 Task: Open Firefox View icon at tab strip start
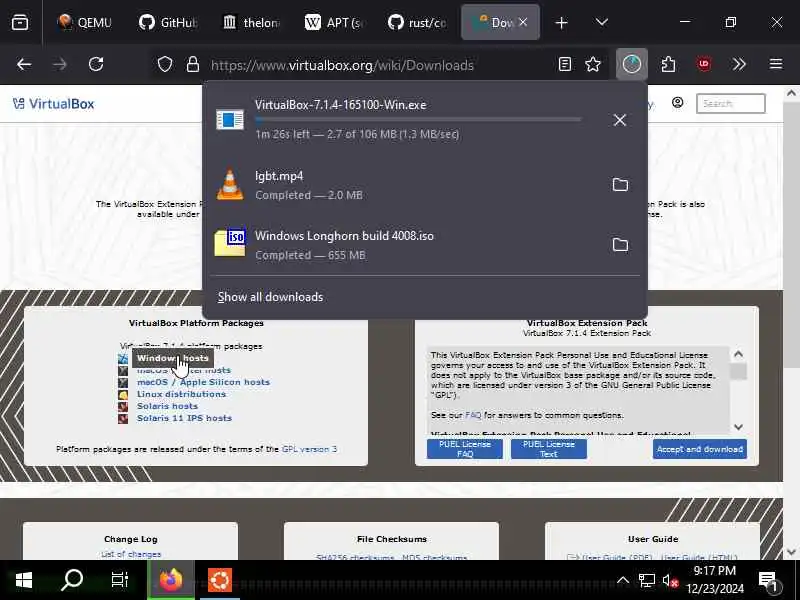pyautogui.click(x=20, y=22)
